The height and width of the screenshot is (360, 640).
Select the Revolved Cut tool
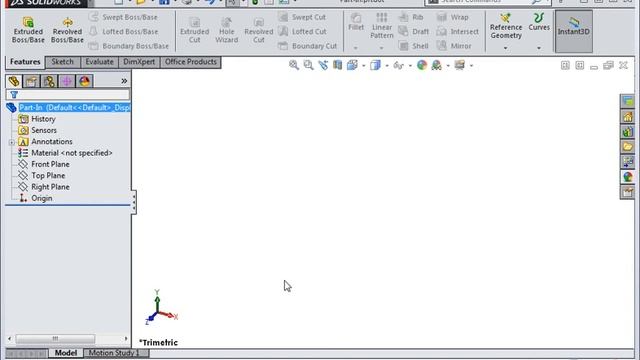coord(259,30)
